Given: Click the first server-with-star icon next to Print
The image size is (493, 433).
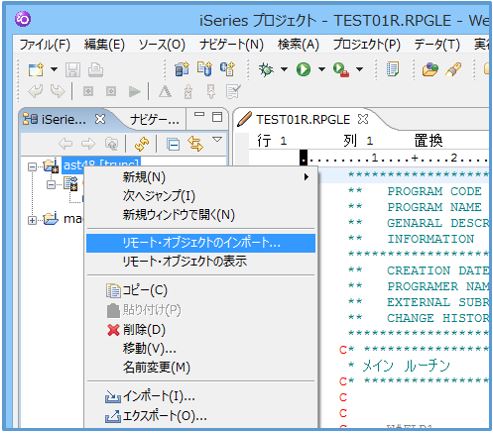Looking at the screenshot, I should 182,69.
